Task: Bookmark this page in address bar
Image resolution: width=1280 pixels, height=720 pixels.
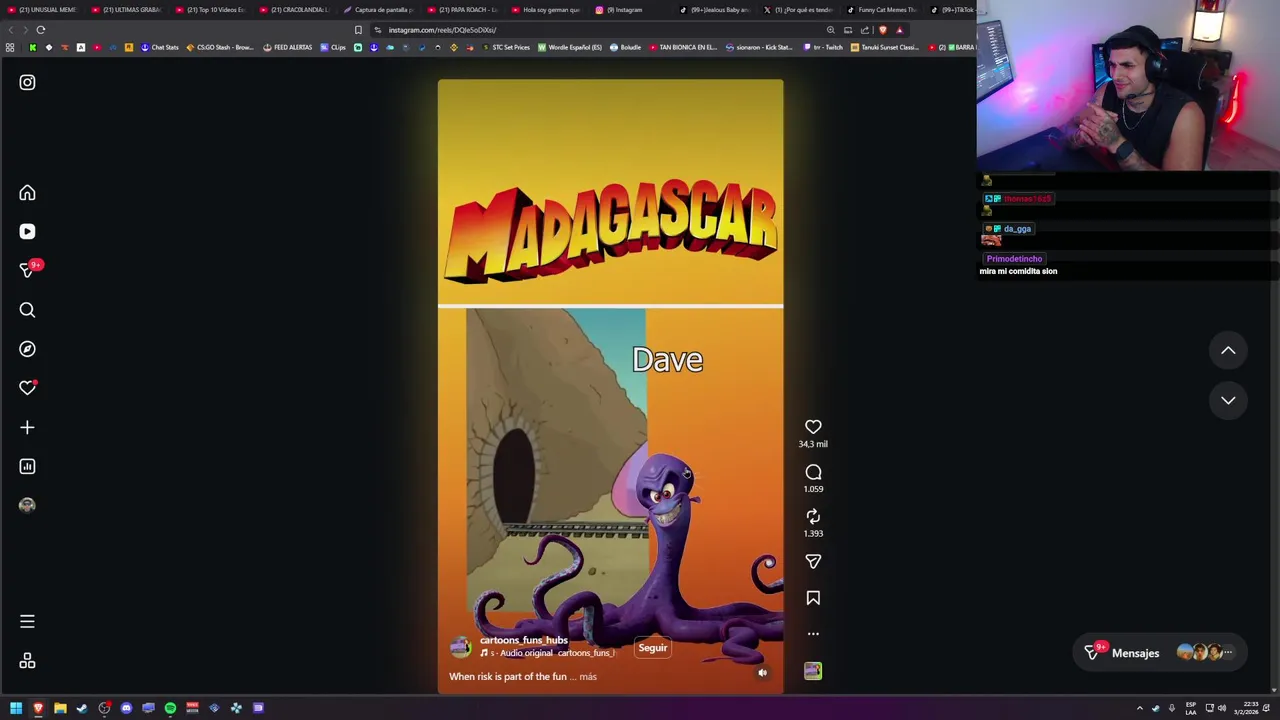Action: pos(358,30)
